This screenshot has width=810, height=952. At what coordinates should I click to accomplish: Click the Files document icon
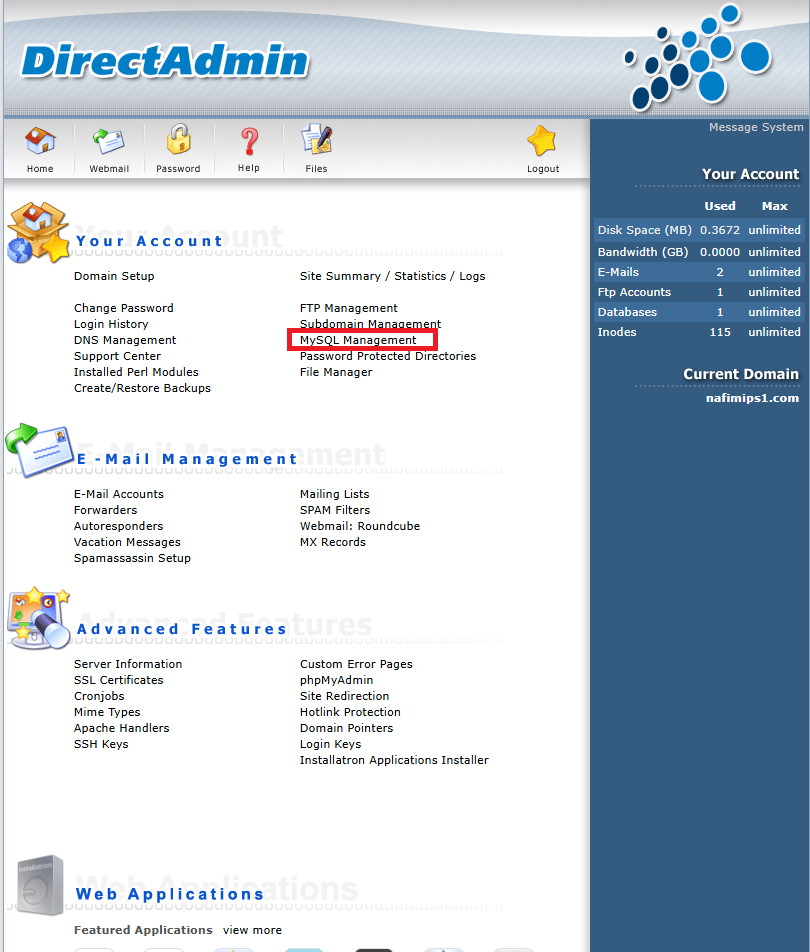(x=316, y=140)
